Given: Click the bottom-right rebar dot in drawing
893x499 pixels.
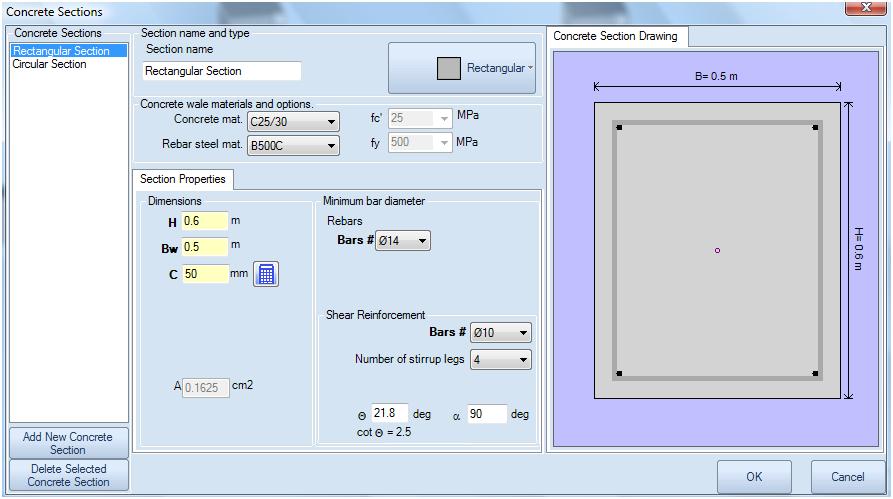Looking at the screenshot, I should coord(816,374).
